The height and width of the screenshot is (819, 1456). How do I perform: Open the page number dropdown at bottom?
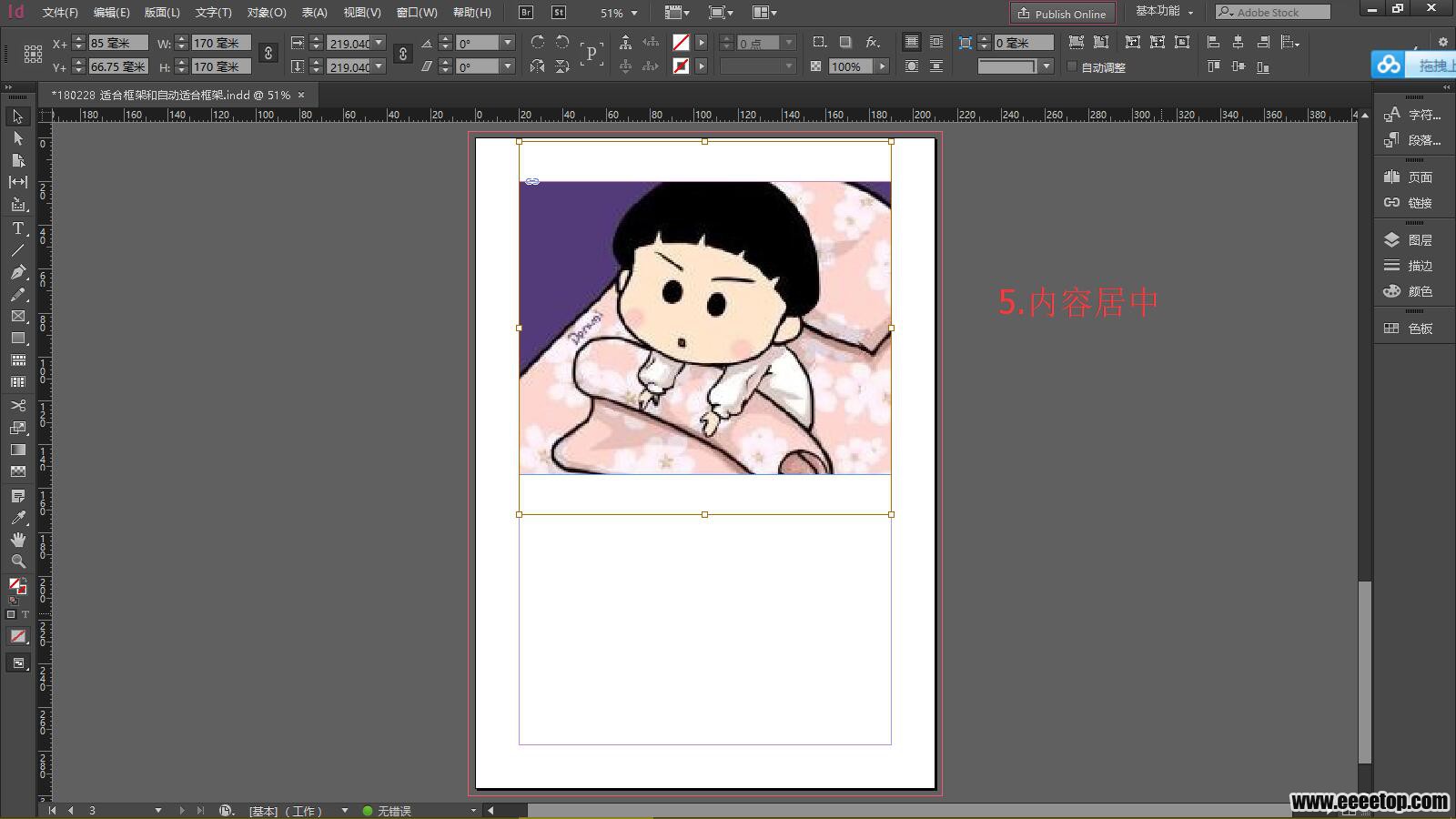[x=157, y=811]
